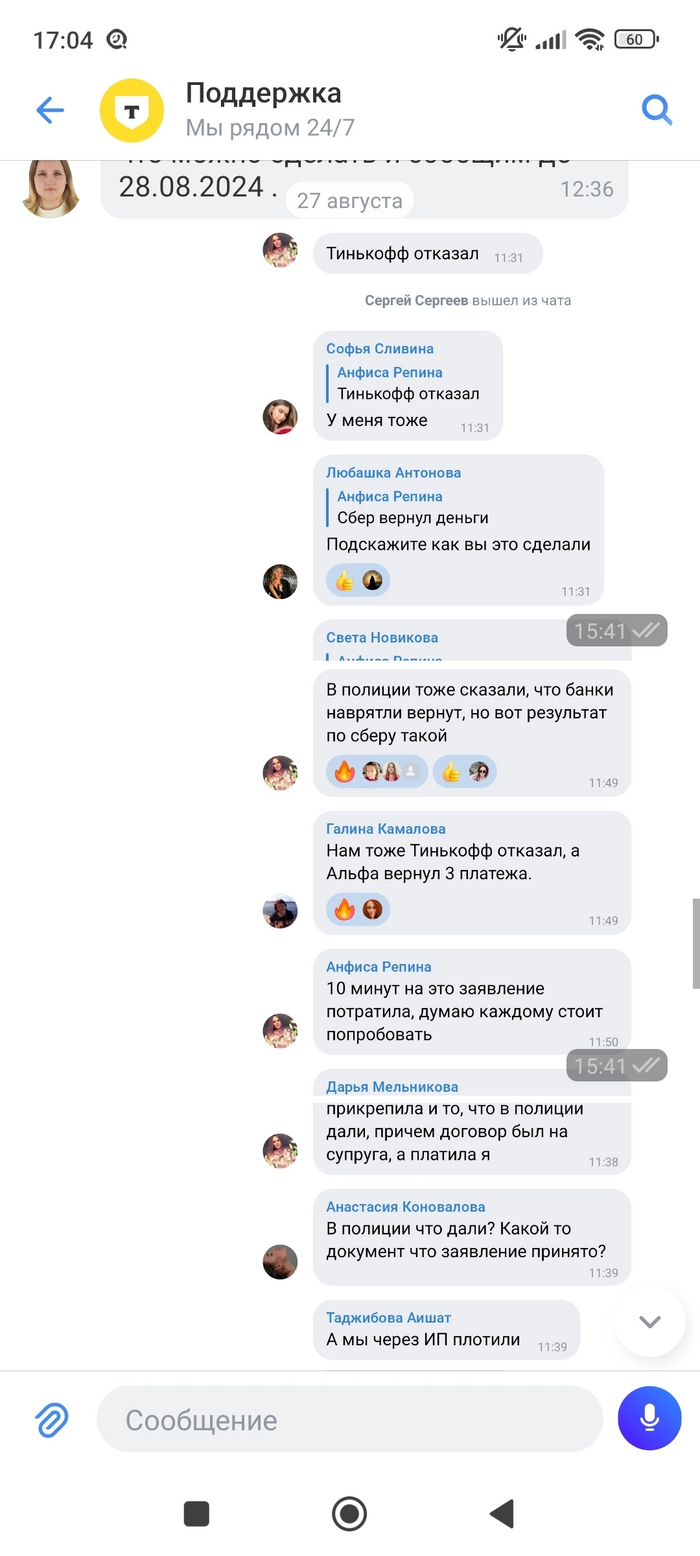Tap the yellow Tinkoff support avatar
Screen dimensions: 700x1556
[x=132, y=110]
